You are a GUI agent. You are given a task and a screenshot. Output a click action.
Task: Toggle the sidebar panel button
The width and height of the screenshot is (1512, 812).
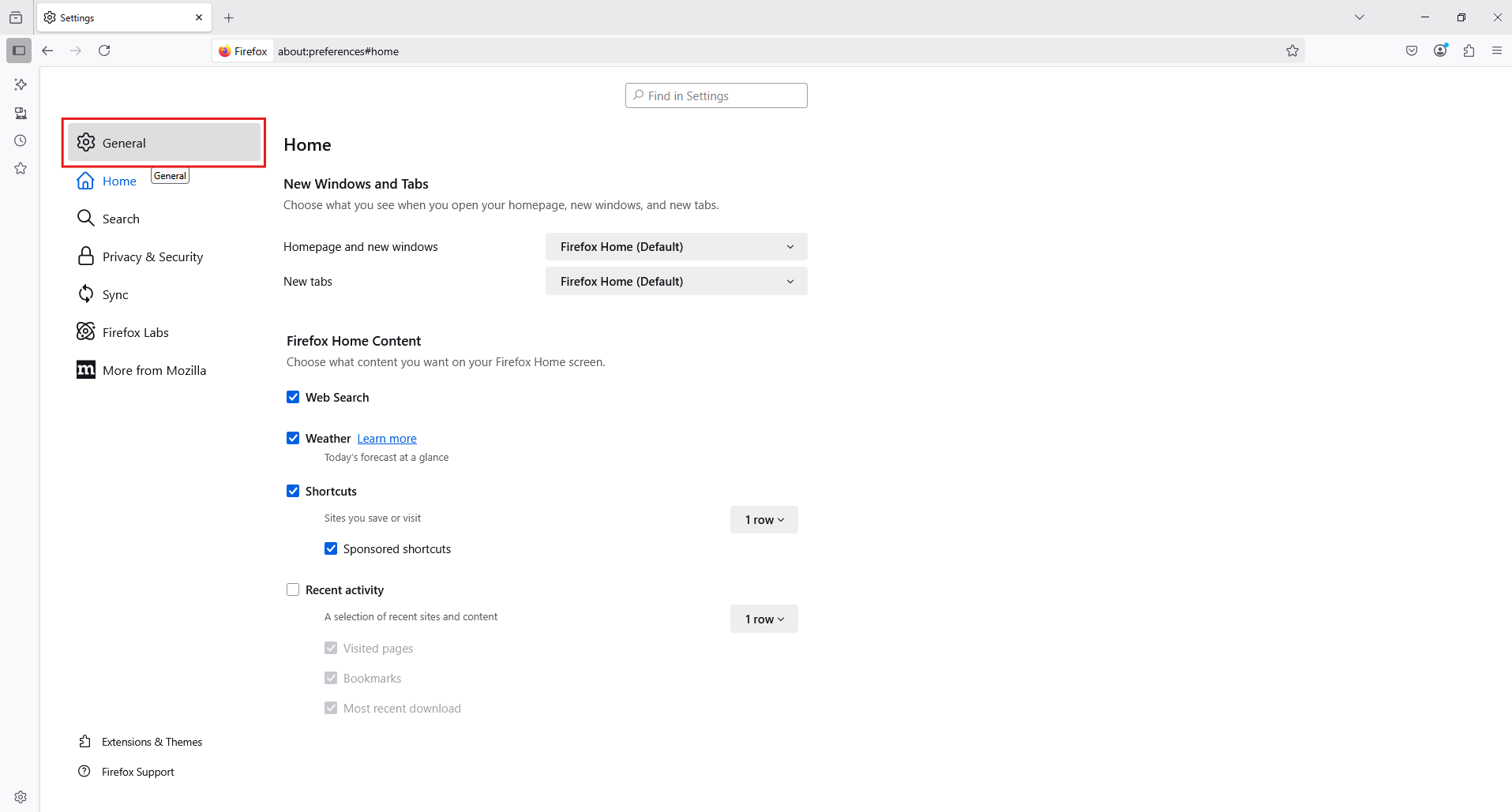tap(19, 51)
